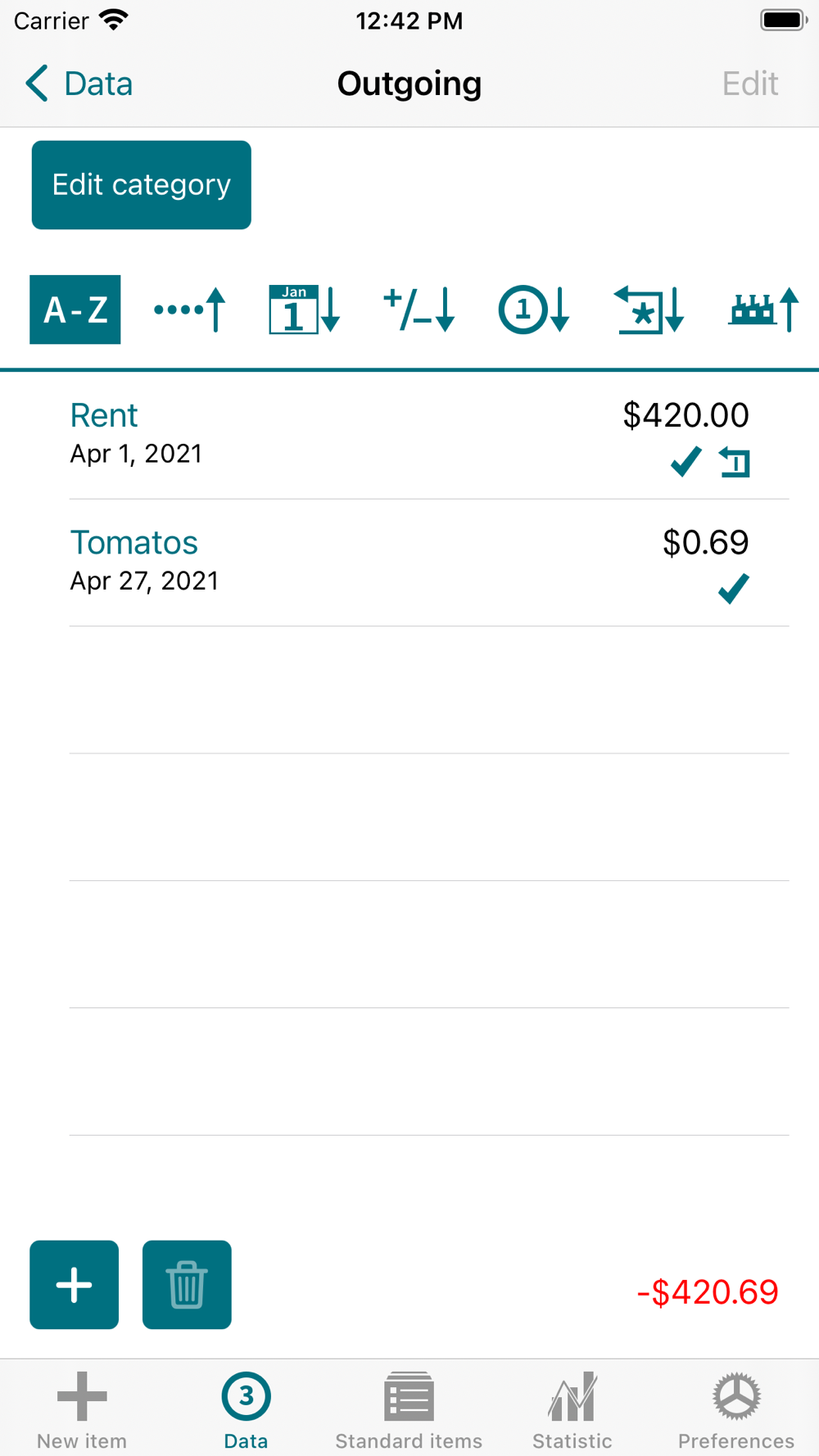Screen dimensions: 819x1456
Task: Sort by dots ascending icon
Action: (x=190, y=310)
